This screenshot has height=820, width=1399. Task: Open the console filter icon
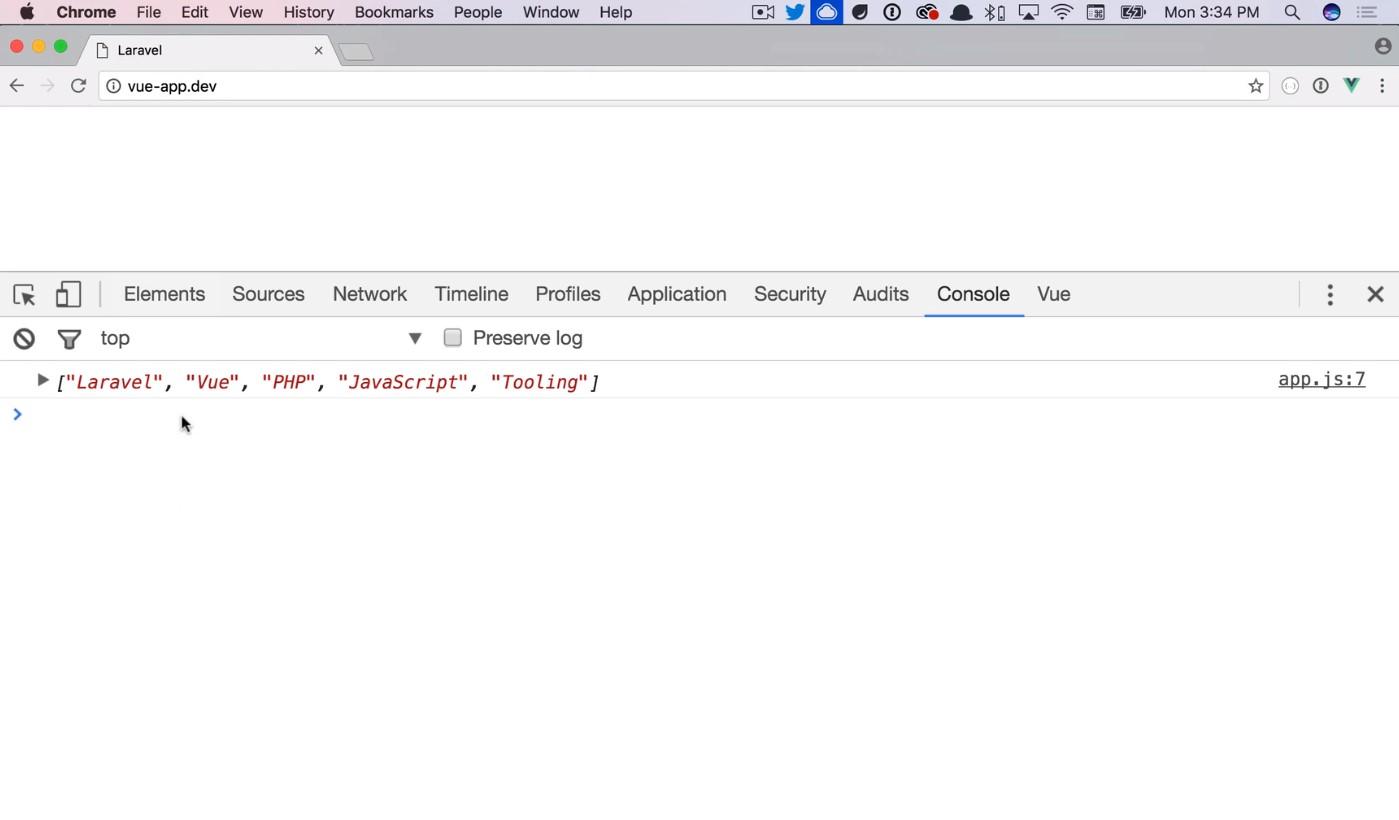coord(69,339)
